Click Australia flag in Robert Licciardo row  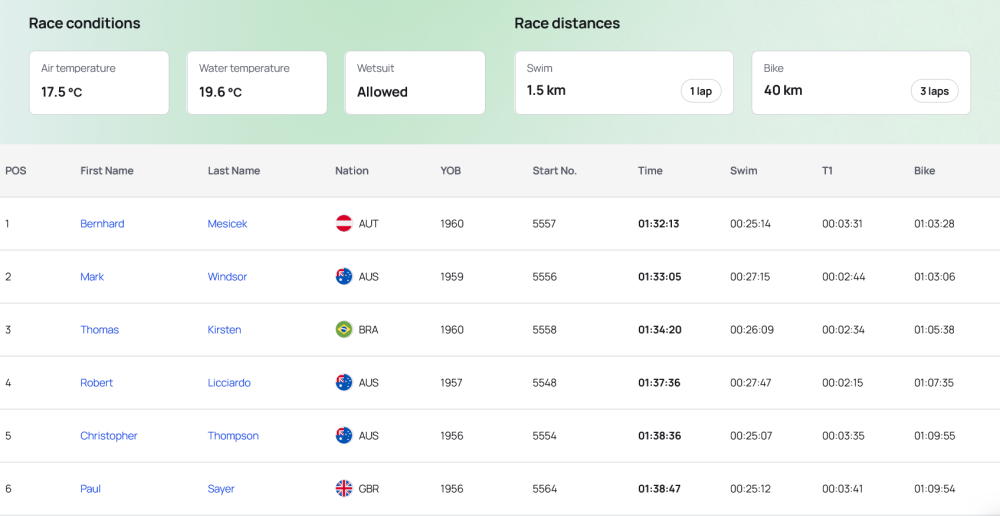coord(344,383)
